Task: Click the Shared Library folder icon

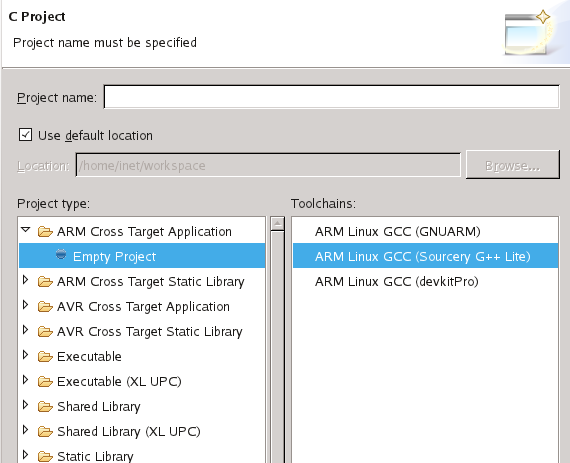Action: 45,406
